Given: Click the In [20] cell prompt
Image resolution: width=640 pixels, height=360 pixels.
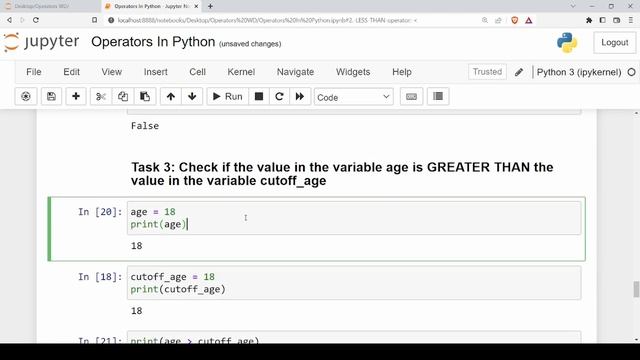Looking at the screenshot, I should point(100,212).
